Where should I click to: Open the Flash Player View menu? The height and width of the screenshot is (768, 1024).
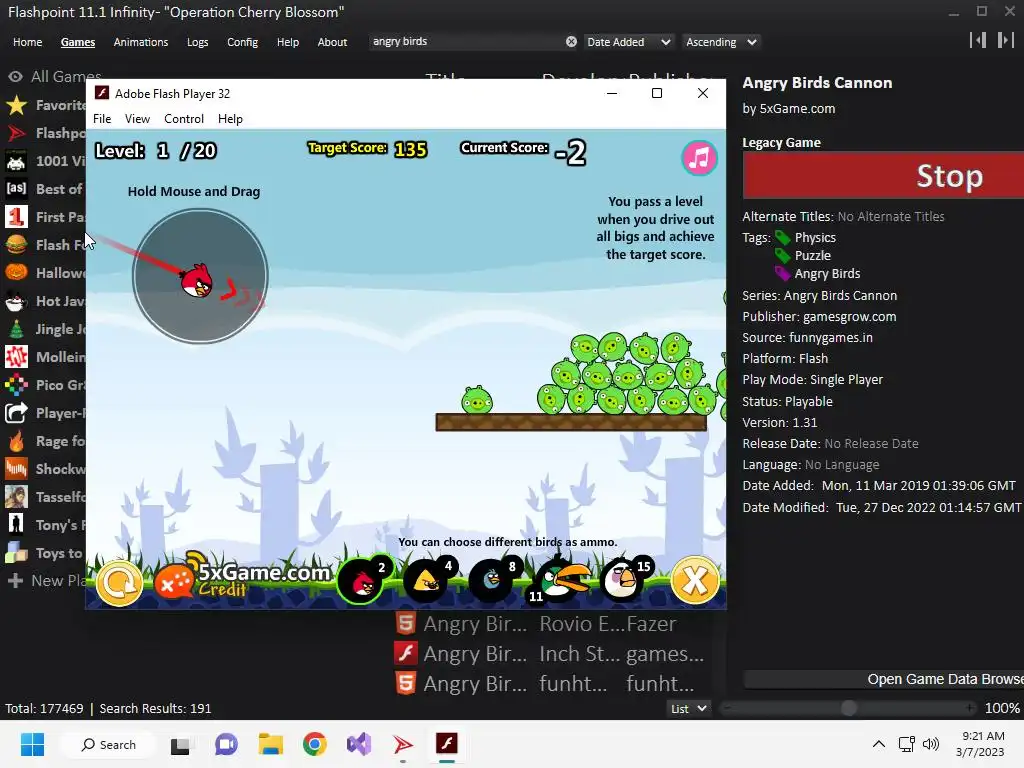click(137, 119)
